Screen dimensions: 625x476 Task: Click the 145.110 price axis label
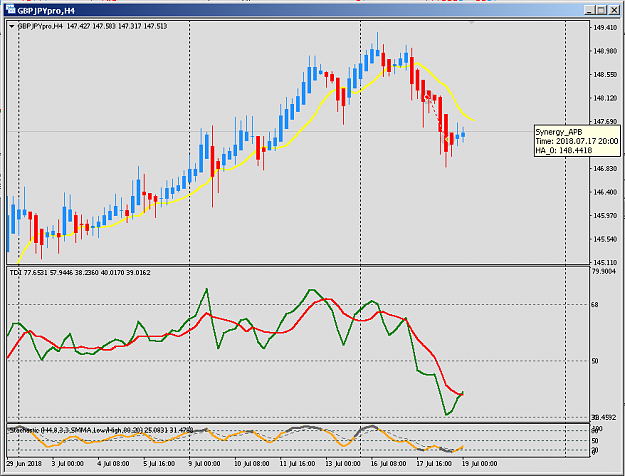click(x=605, y=263)
